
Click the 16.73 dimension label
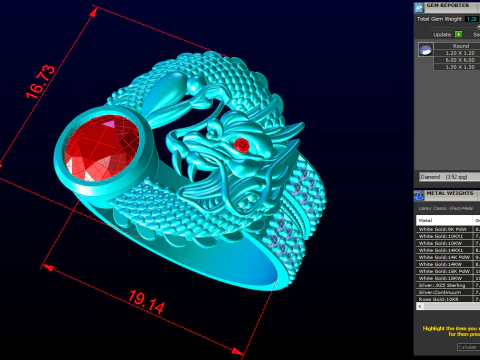click(x=40, y=82)
